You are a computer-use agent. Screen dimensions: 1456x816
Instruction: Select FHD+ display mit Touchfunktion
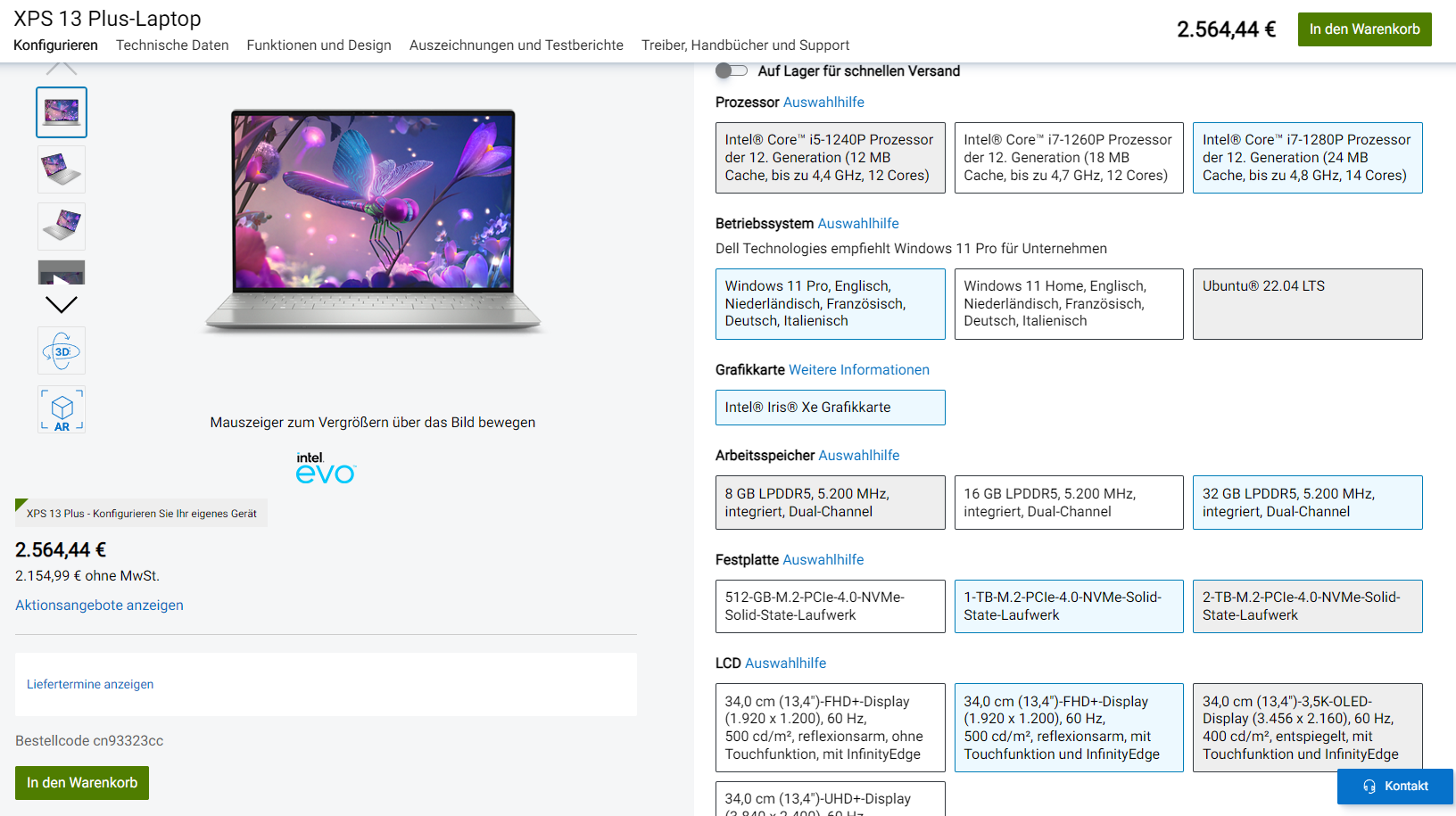[1069, 728]
